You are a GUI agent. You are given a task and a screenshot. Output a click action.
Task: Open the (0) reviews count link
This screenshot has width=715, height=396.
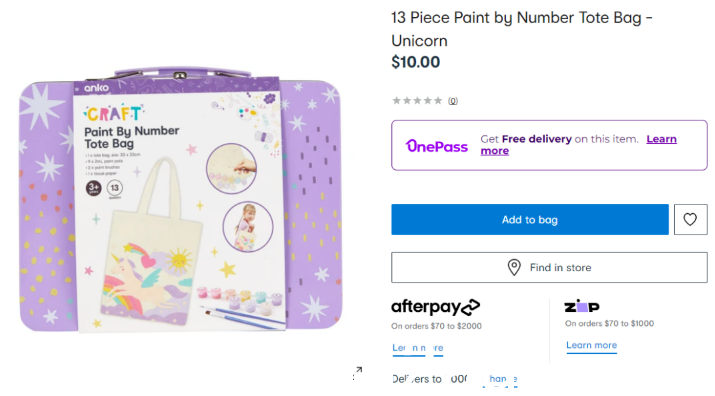coord(452,101)
